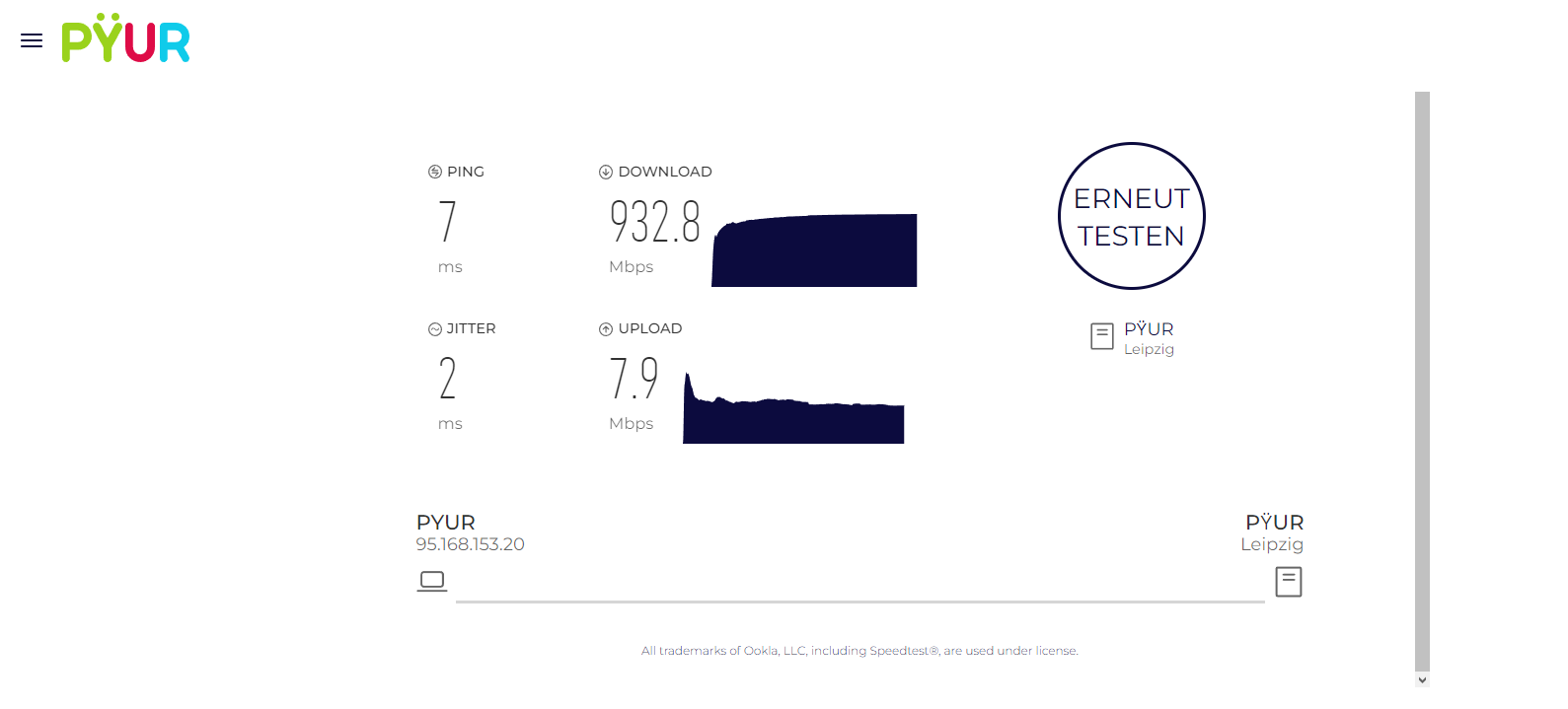Image resolution: width=1568 pixels, height=709 pixels.
Task: Click the jitter icon
Action: coord(435,329)
